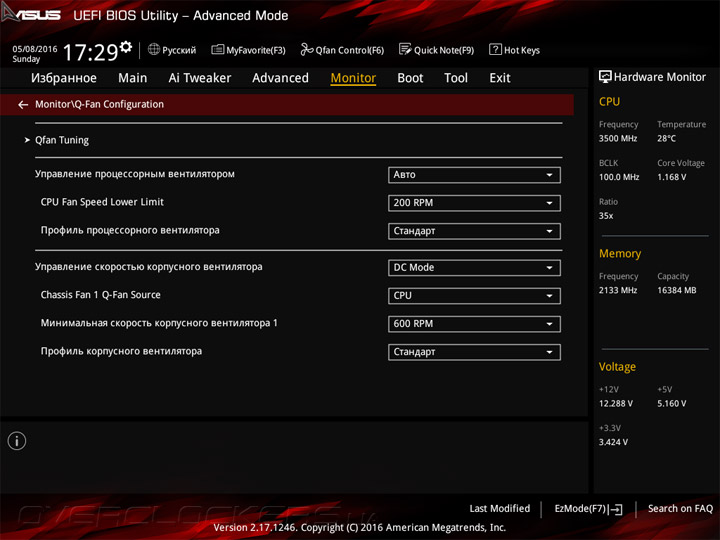Click the back arrow in Q-Fan Configuration header
720x540 pixels.
coord(23,105)
